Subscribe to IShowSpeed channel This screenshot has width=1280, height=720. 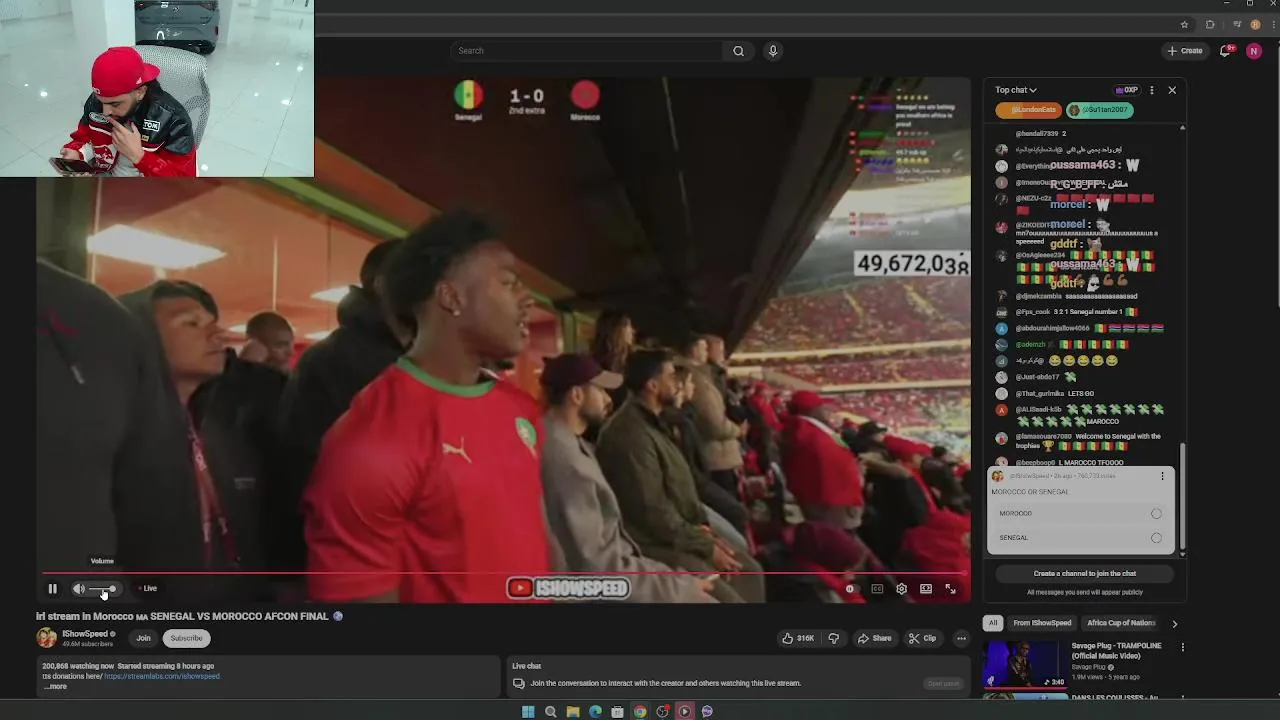(x=186, y=638)
